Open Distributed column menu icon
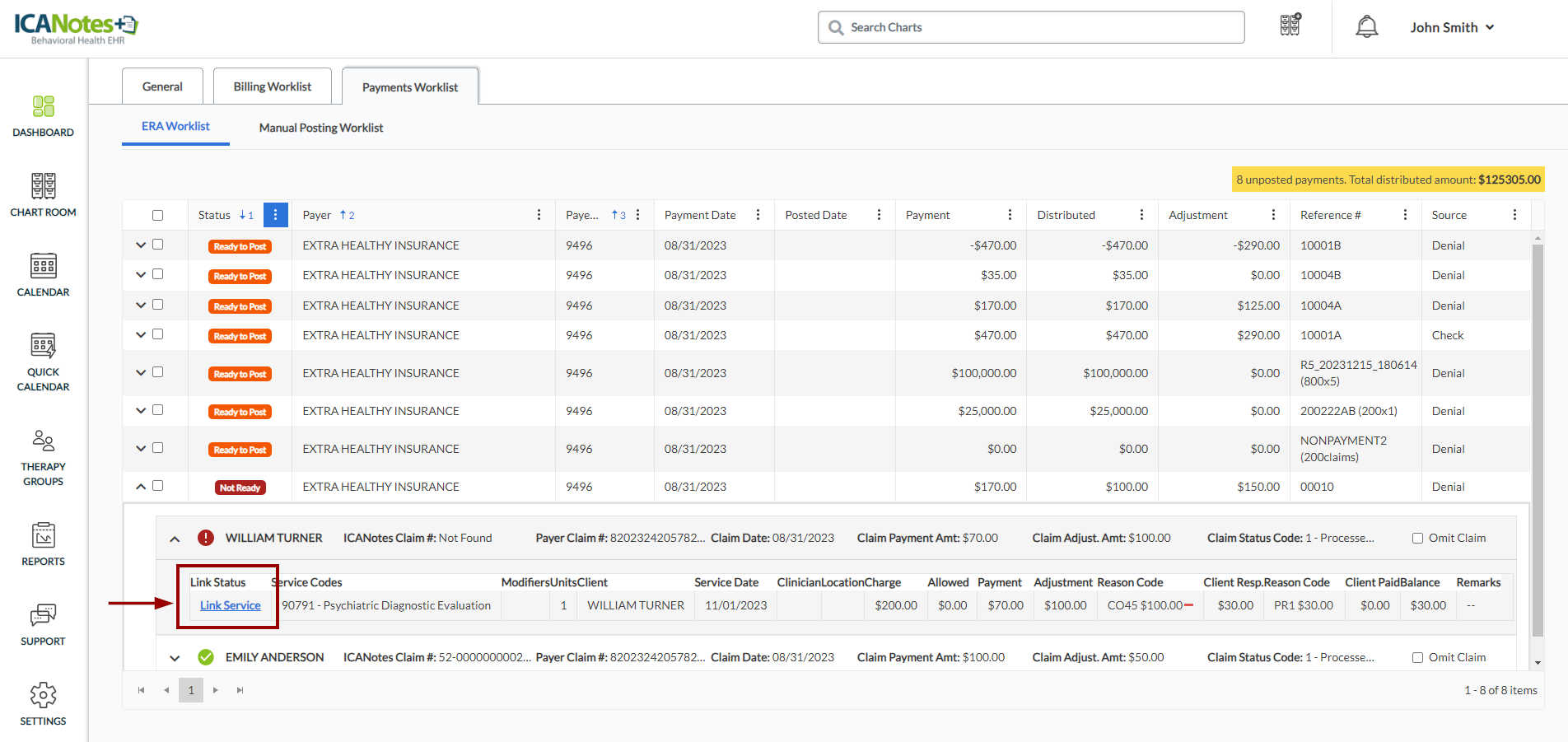 click(1141, 215)
